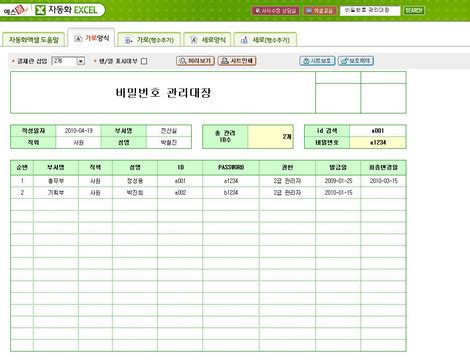Click the 발급일 column header

338,167
